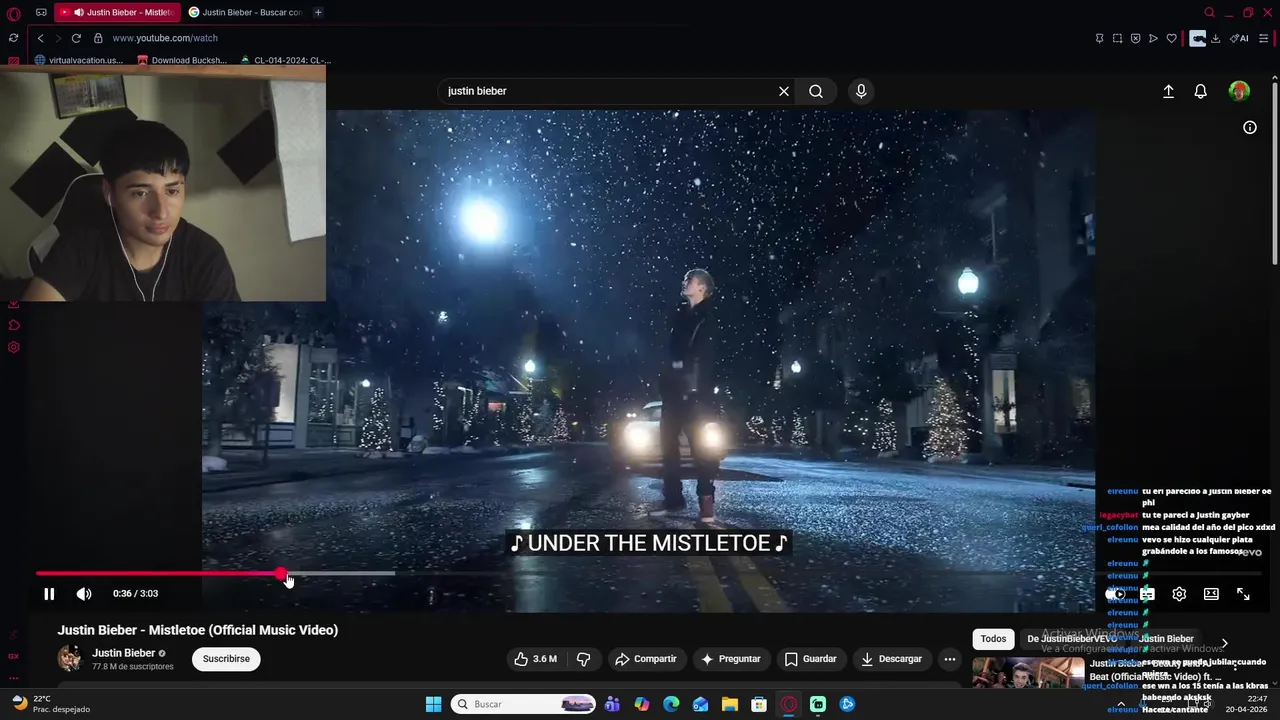Image resolution: width=1280 pixels, height=720 pixels.
Task: Click the Windows taskbar Buscar search box
Action: pos(523,704)
